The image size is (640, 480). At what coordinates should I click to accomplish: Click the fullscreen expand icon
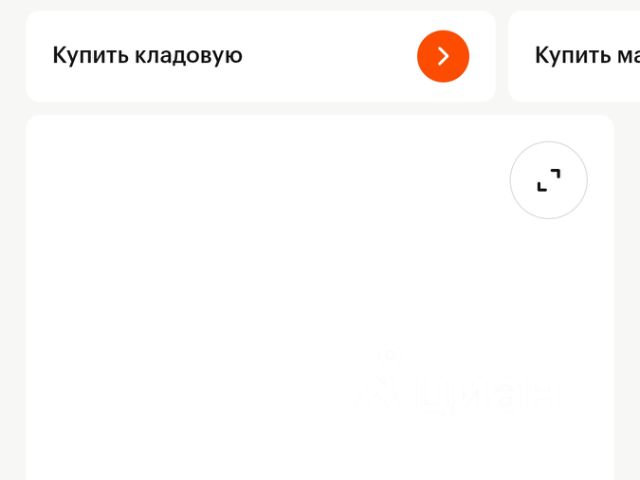coord(548,180)
